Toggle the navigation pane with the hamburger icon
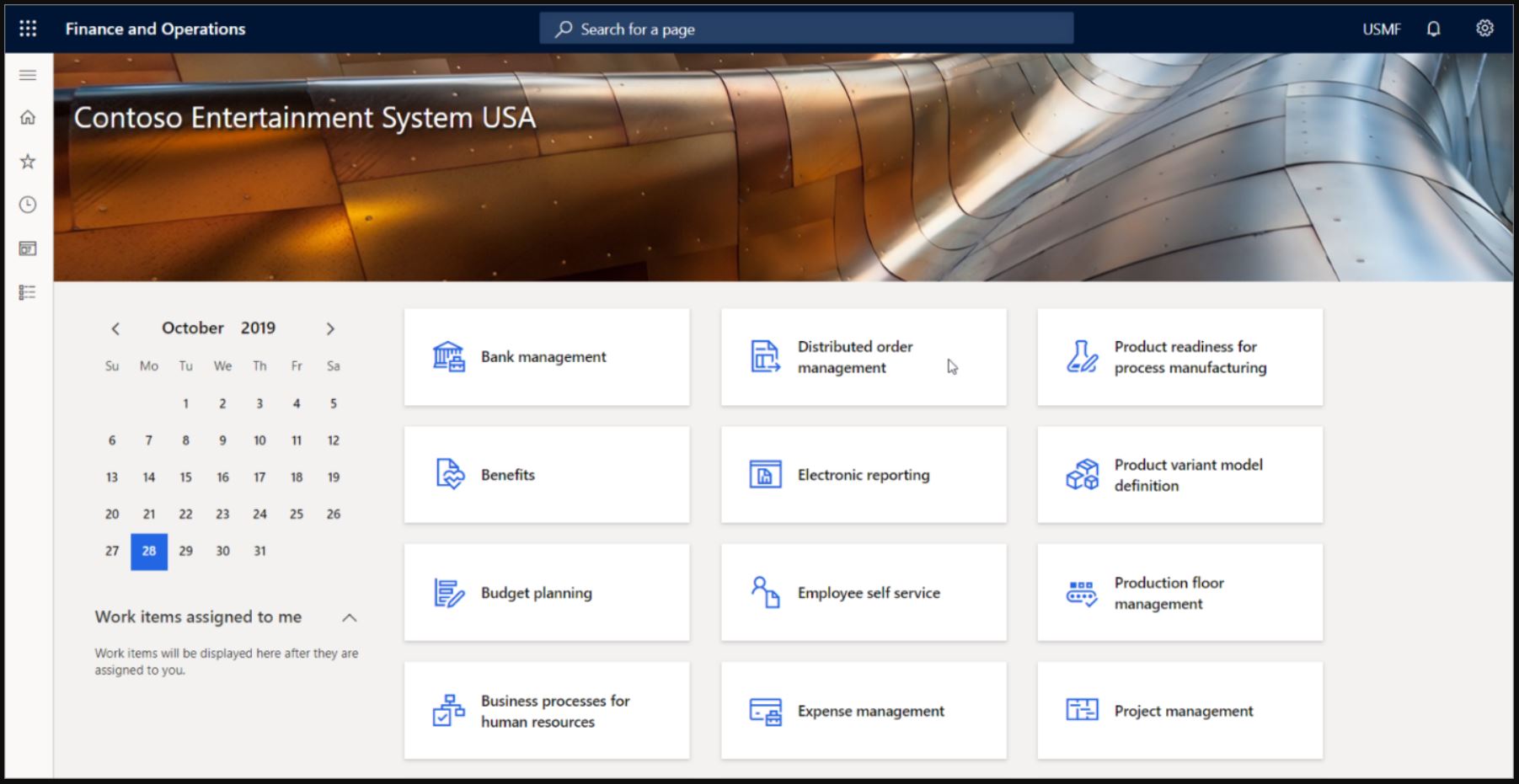 click(28, 75)
